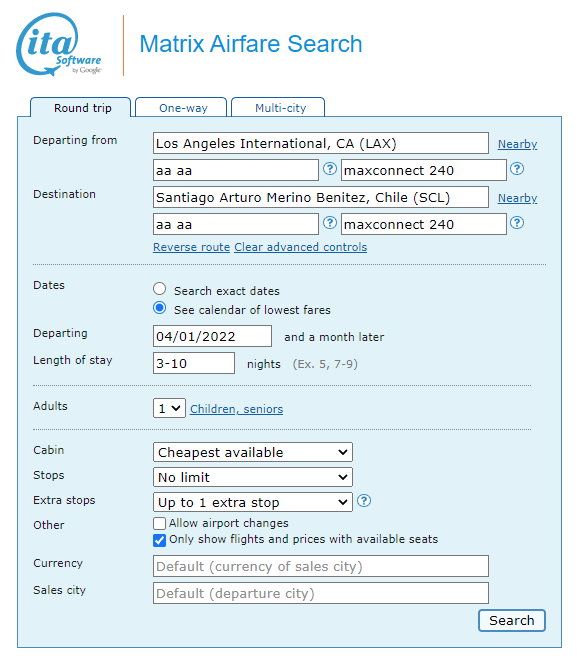
Task: Expand the Extra stops dropdown
Action: (x=252, y=502)
